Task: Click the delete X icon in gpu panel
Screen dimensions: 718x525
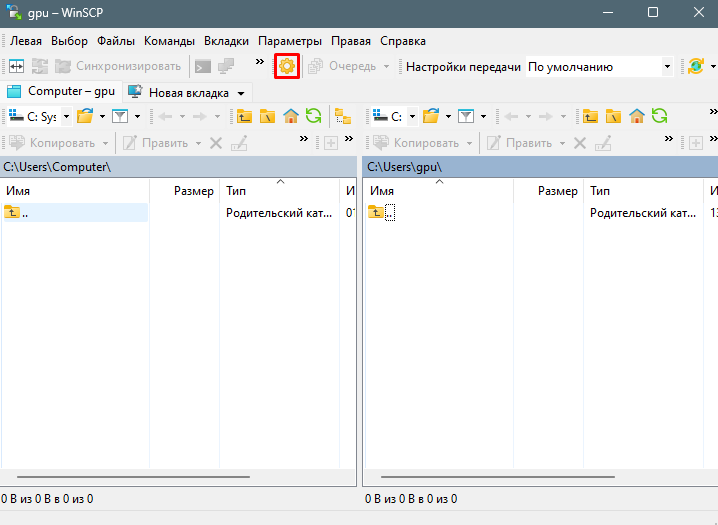Action: click(x=580, y=144)
